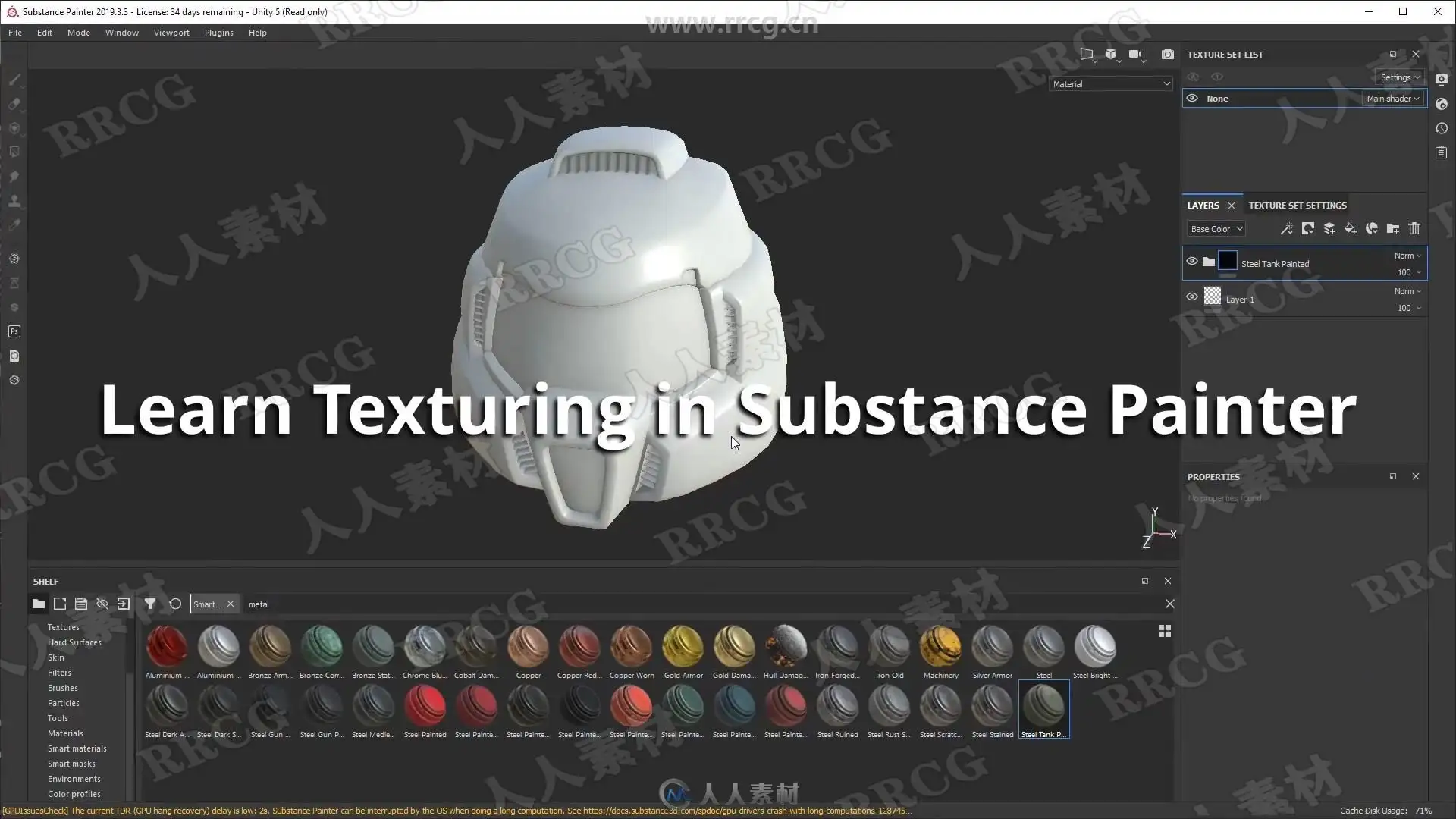Click the shelf filter funnel icon
The image size is (1456, 819).
point(150,604)
